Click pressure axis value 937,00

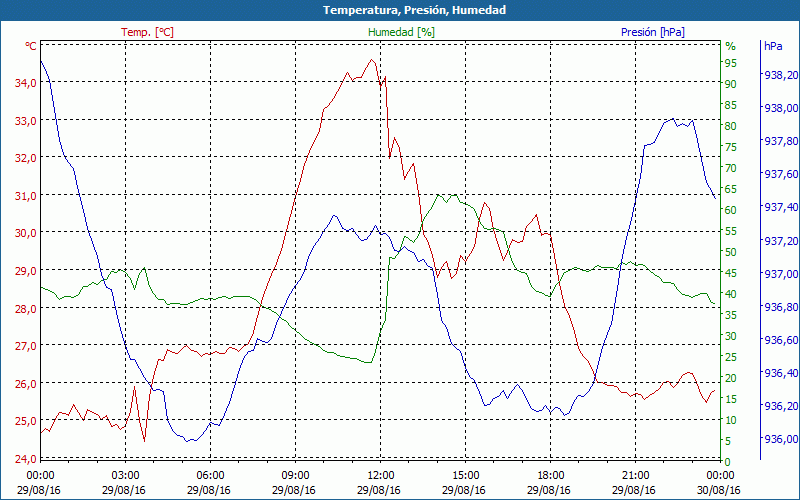pos(781,274)
